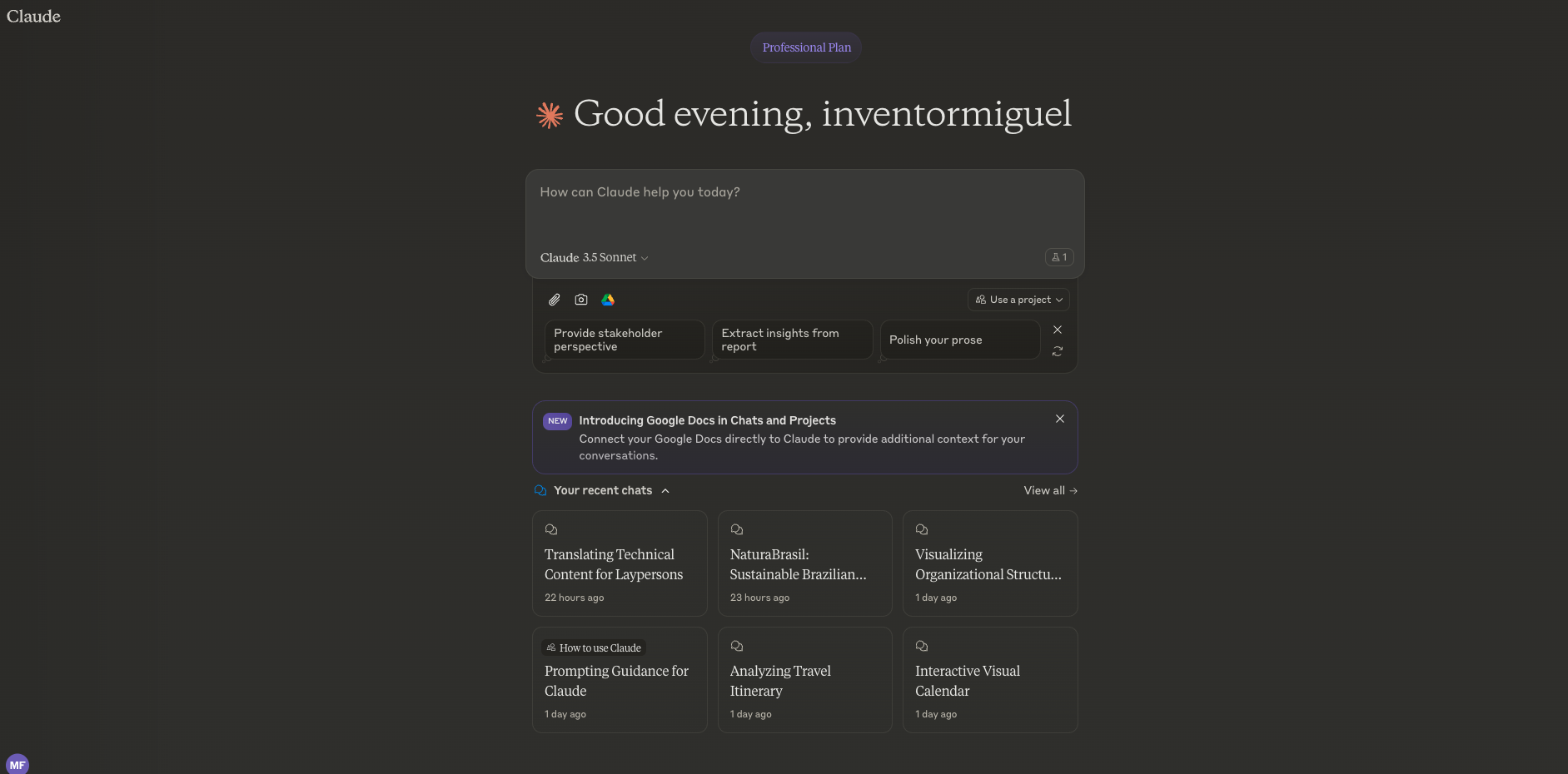Open Prompting Guidance for Claude chat
Viewport: 1568px width, 774px height.
tap(620, 680)
